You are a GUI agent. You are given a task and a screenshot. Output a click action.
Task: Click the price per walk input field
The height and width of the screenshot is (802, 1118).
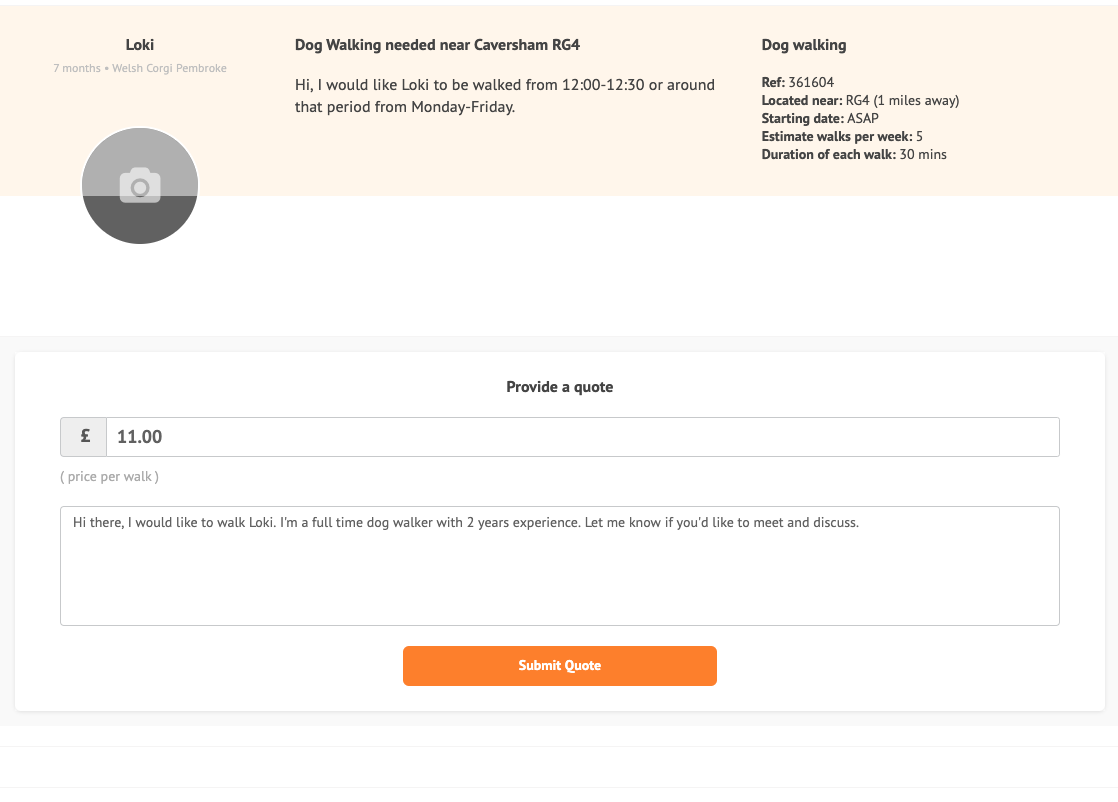(583, 437)
